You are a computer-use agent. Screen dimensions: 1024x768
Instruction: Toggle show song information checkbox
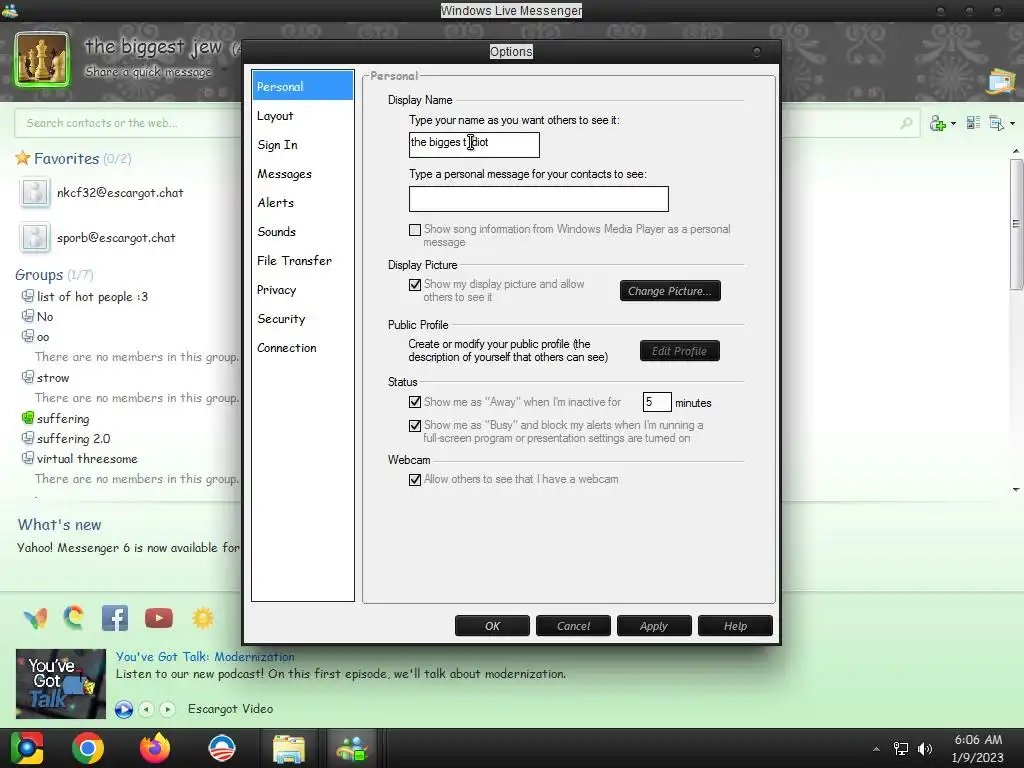(415, 230)
